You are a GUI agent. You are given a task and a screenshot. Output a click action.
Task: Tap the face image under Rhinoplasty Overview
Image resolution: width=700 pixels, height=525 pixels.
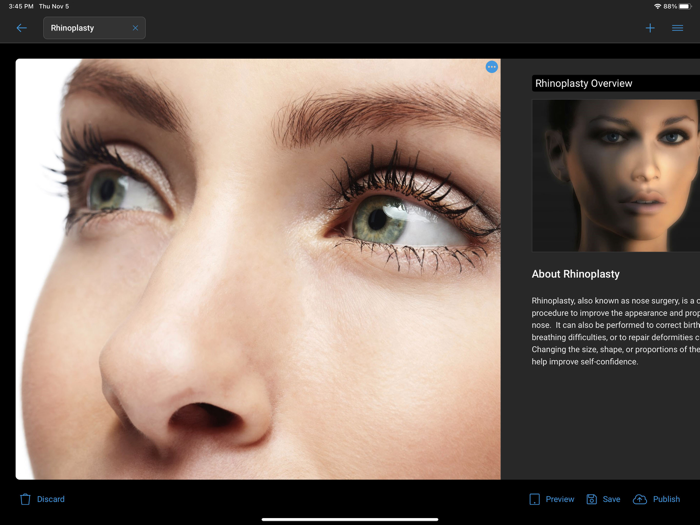(x=615, y=175)
